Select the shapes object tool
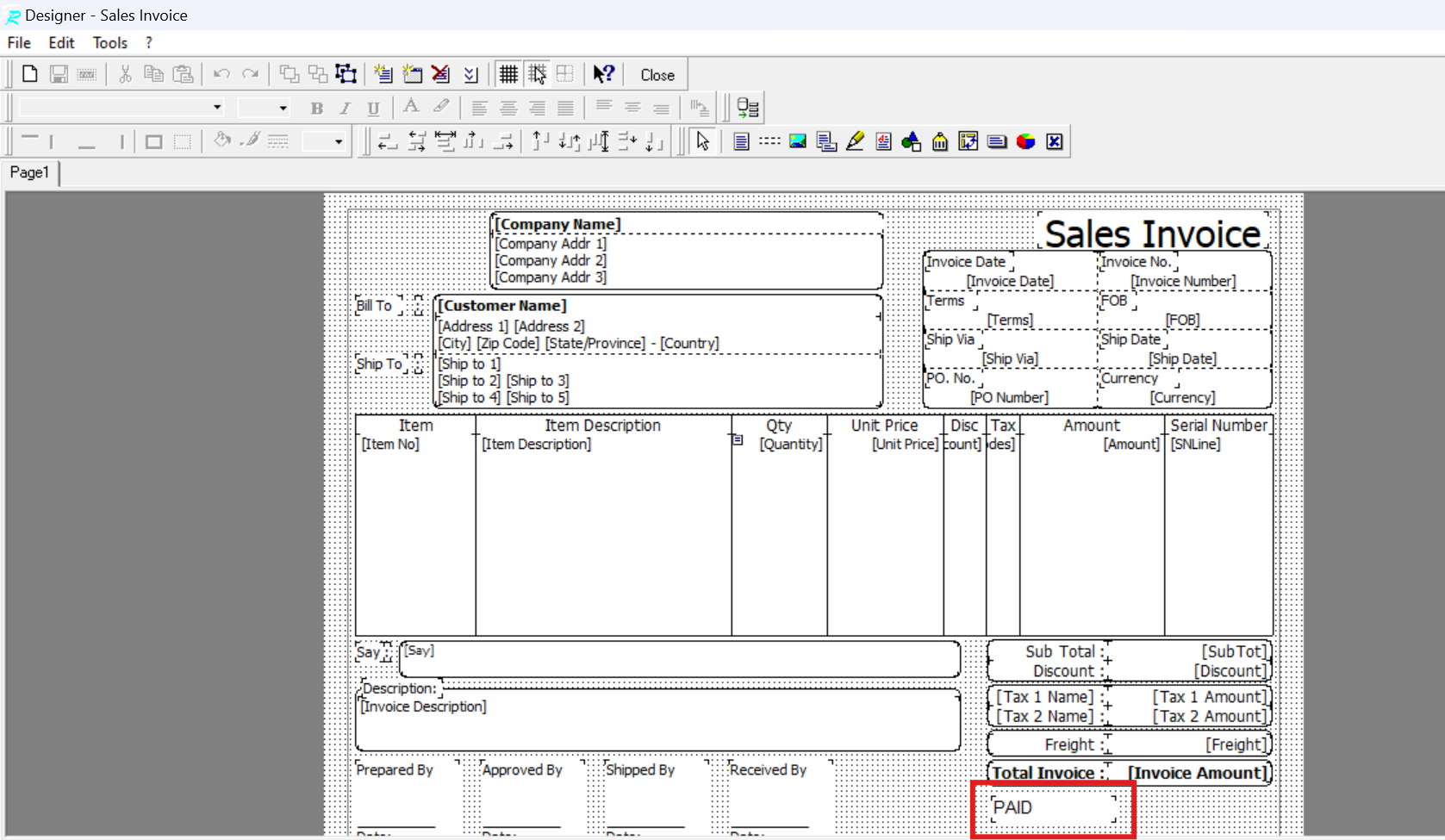Viewport: 1445px width, 840px height. point(911,141)
